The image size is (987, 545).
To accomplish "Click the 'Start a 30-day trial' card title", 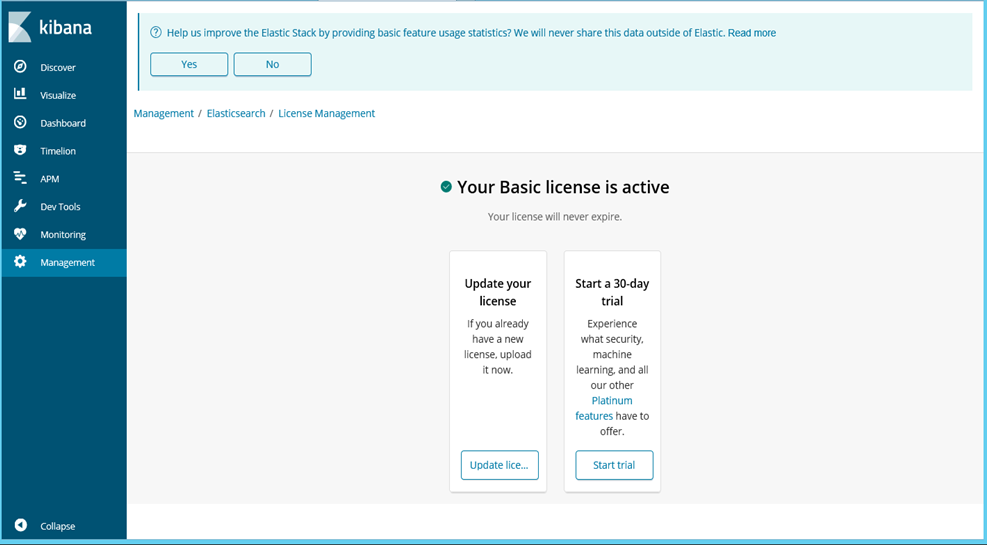I will click(612, 292).
